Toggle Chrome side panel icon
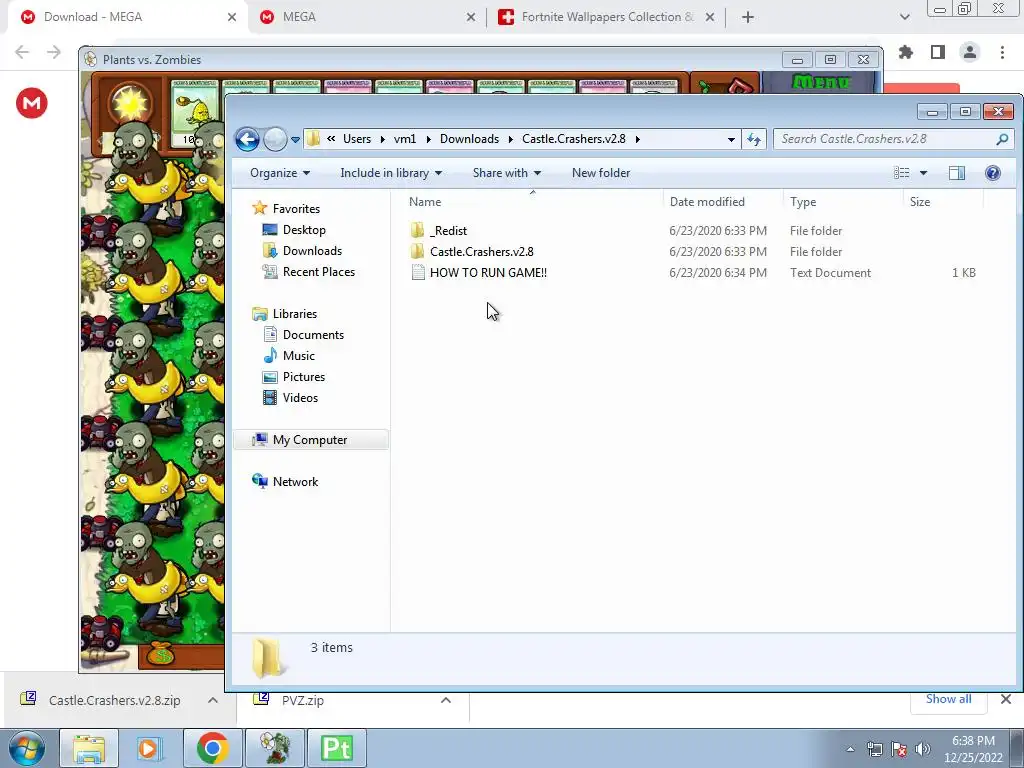This screenshot has height=768, width=1024. coord(938,52)
